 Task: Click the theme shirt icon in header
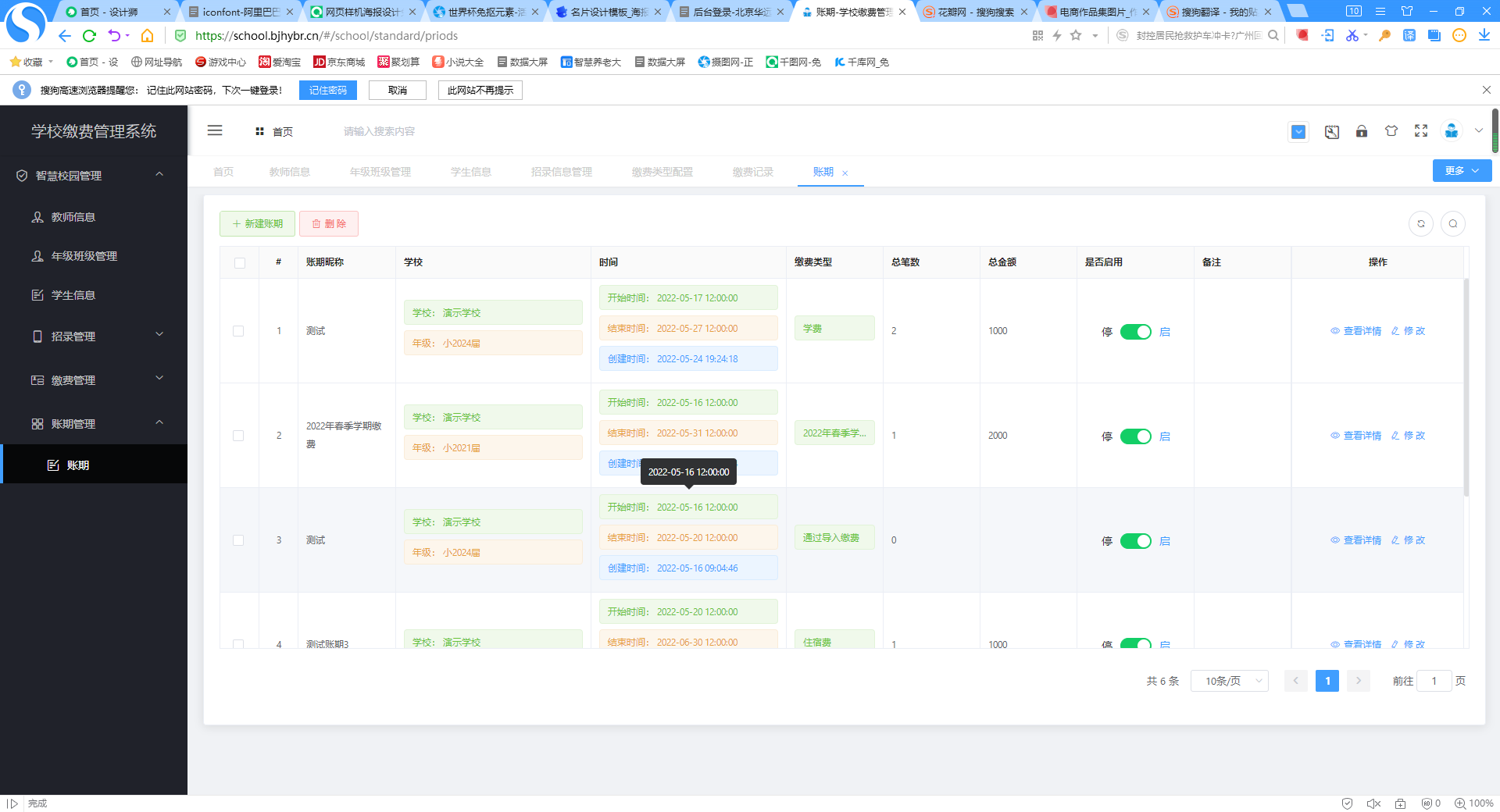pos(1391,131)
